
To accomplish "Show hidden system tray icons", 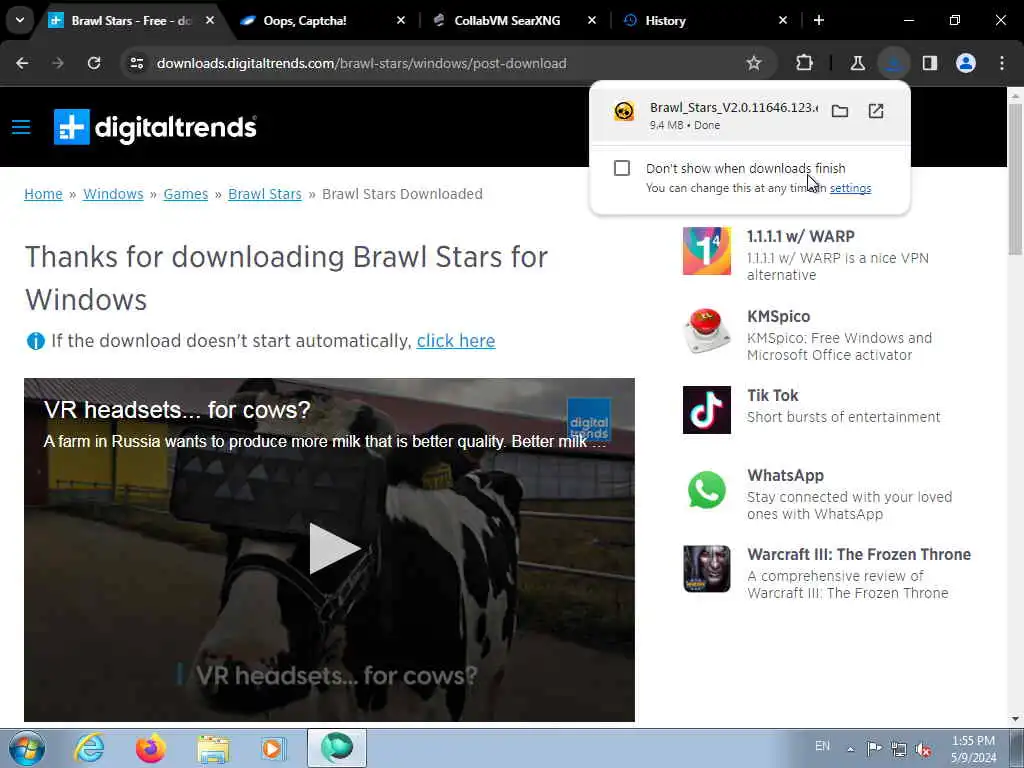I will pyautogui.click(x=850, y=749).
